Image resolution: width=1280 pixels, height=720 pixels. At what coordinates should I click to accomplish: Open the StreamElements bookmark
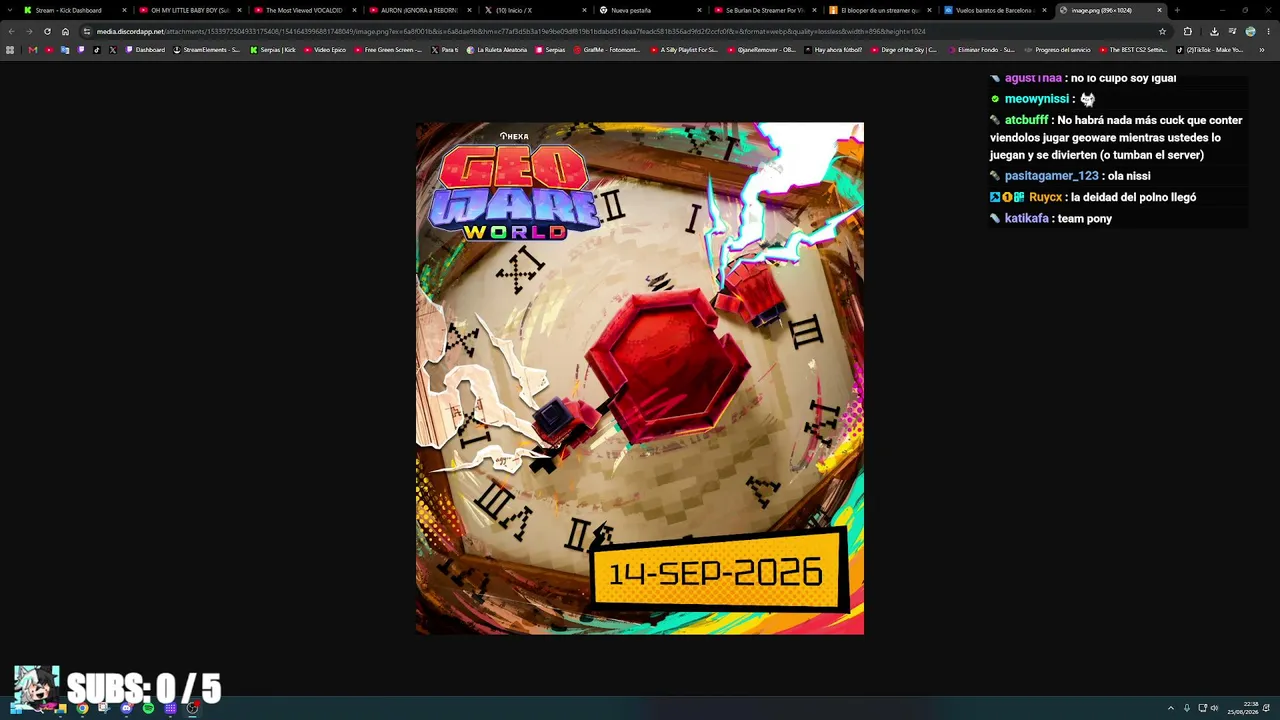(207, 50)
